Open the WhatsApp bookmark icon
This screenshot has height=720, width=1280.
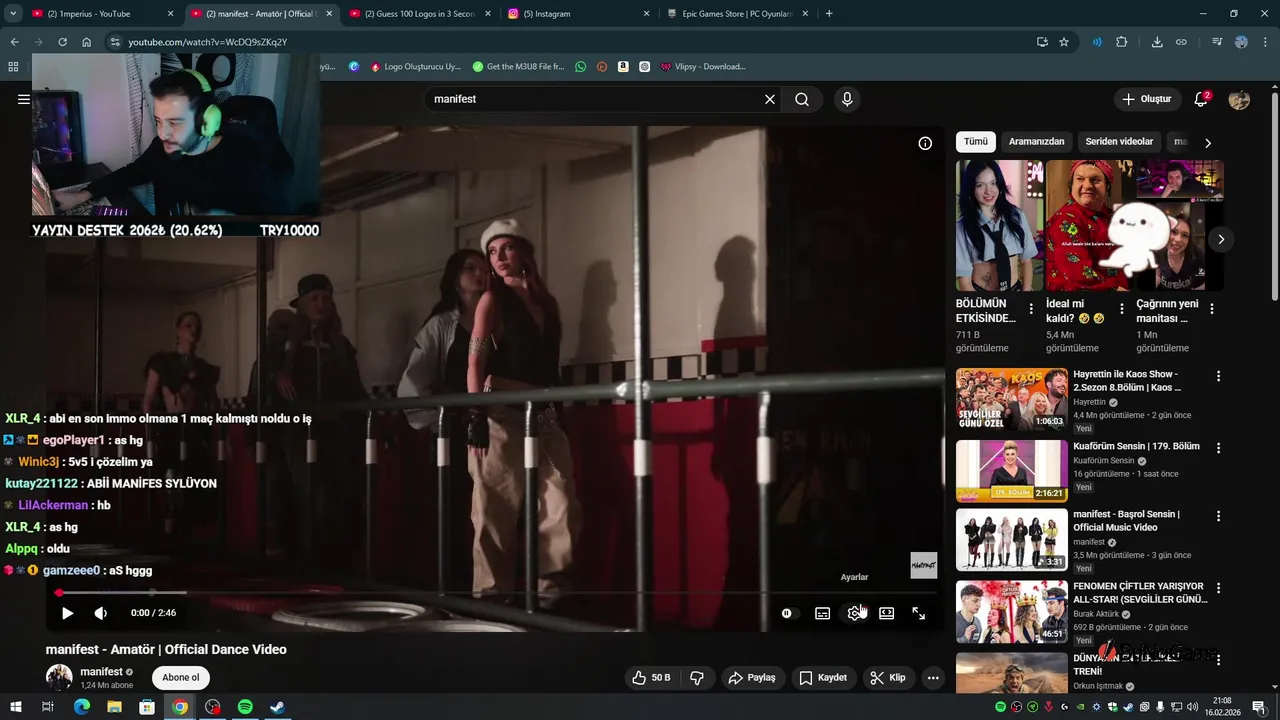[x=580, y=67]
